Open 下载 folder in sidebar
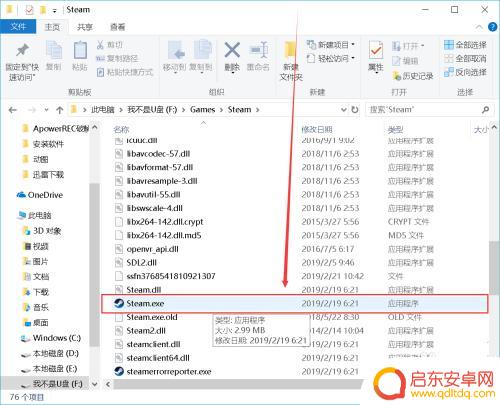The width and height of the screenshot is (500, 405). coord(36,292)
